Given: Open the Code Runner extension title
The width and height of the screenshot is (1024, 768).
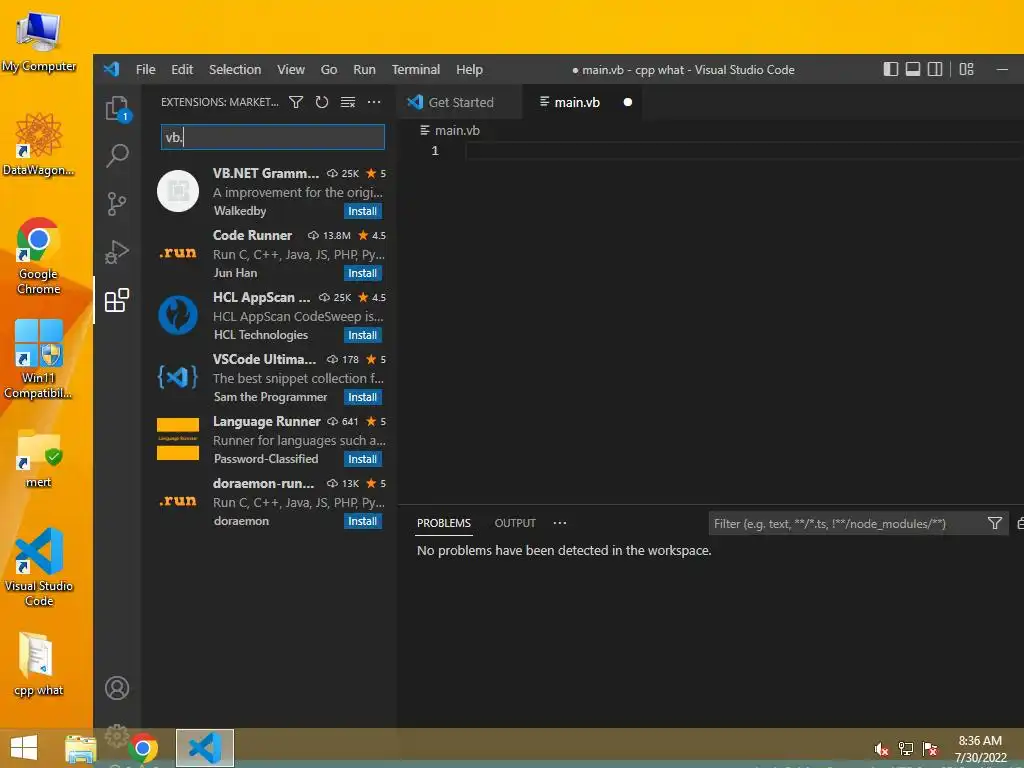Looking at the screenshot, I should pos(253,235).
